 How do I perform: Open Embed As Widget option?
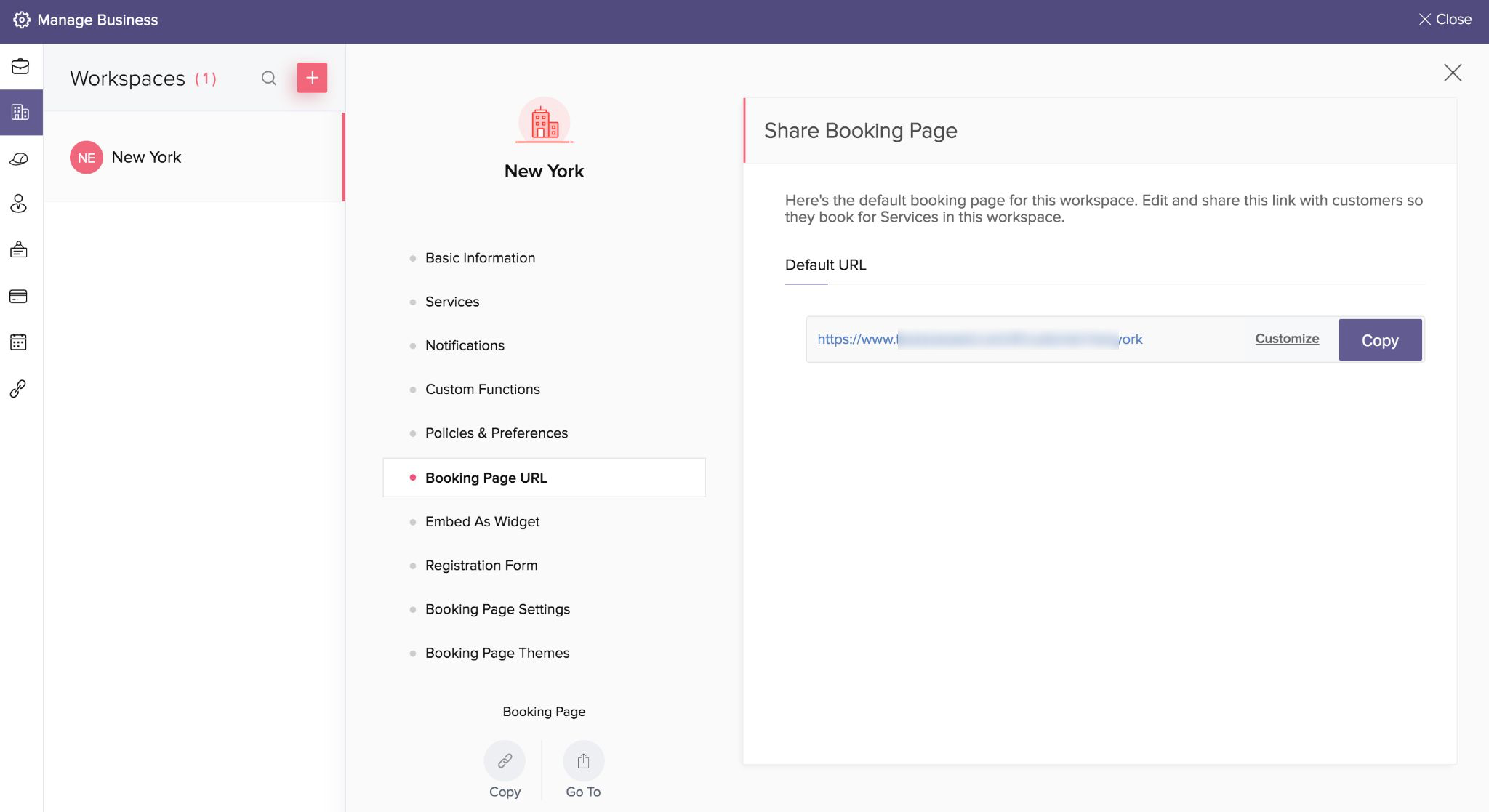point(482,522)
